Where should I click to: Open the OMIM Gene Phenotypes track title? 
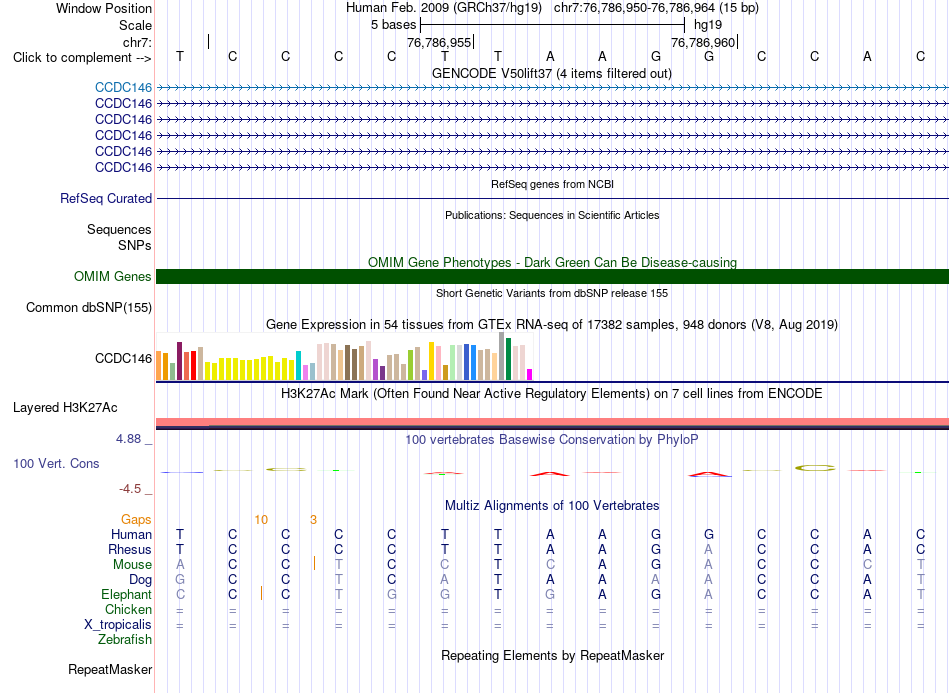click(552, 262)
